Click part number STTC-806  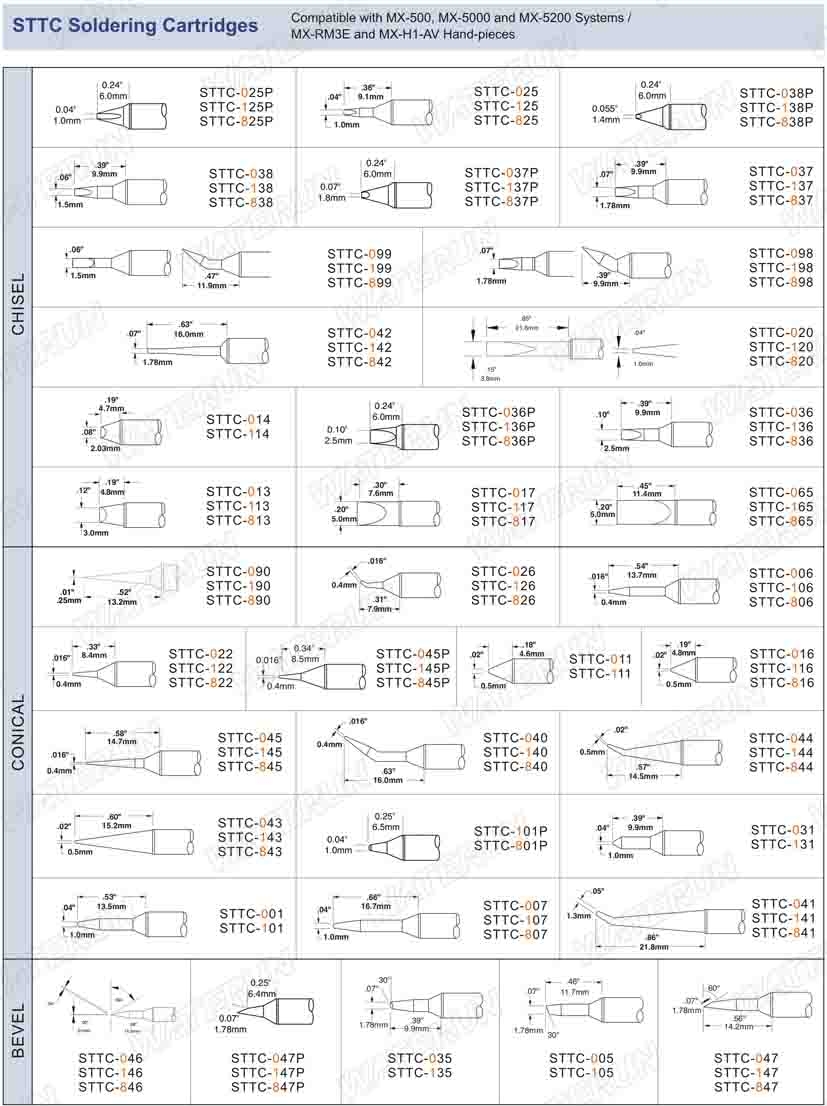tap(781, 602)
